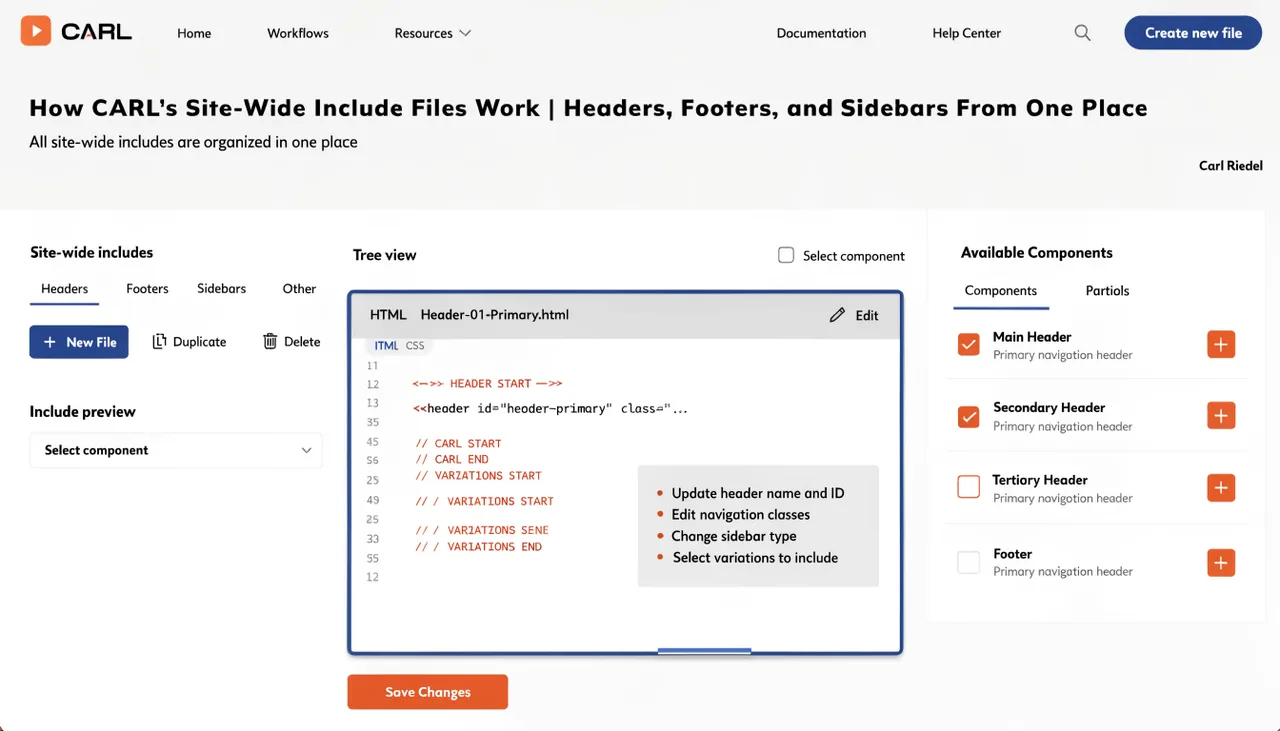Click the Delete trash icon
The image size is (1280, 731).
(270, 342)
